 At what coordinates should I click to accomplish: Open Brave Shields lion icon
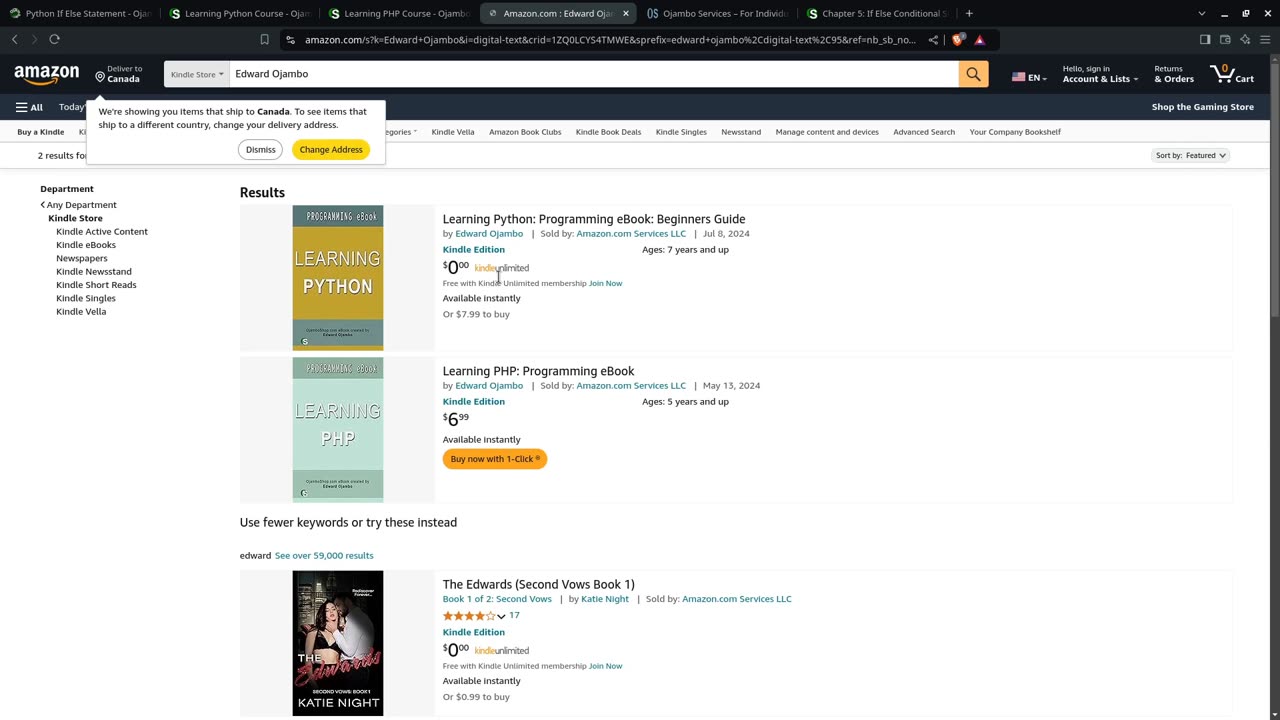[959, 40]
